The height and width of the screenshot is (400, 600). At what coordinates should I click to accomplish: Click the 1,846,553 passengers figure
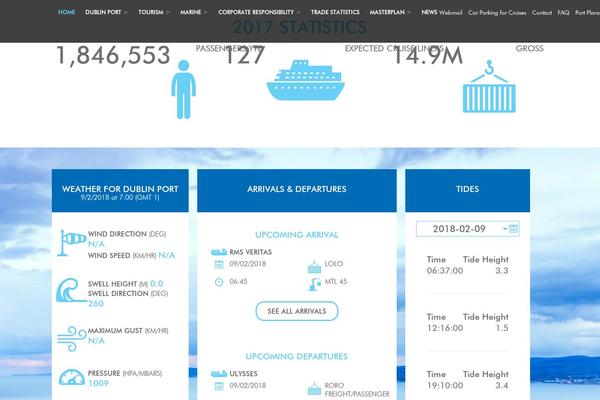[113, 55]
